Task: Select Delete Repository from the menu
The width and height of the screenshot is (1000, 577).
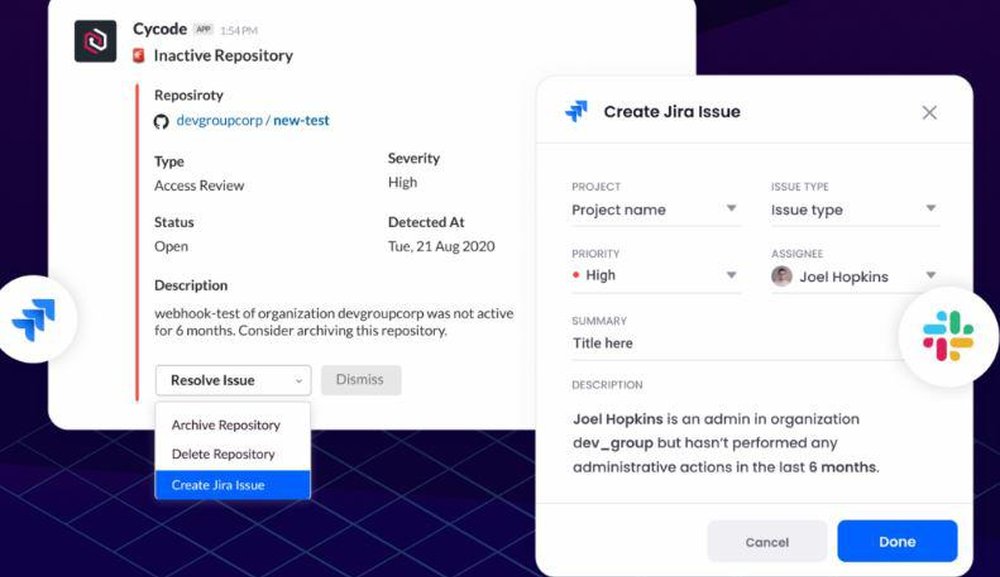Action: pyautogui.click(x=223, y=455)
